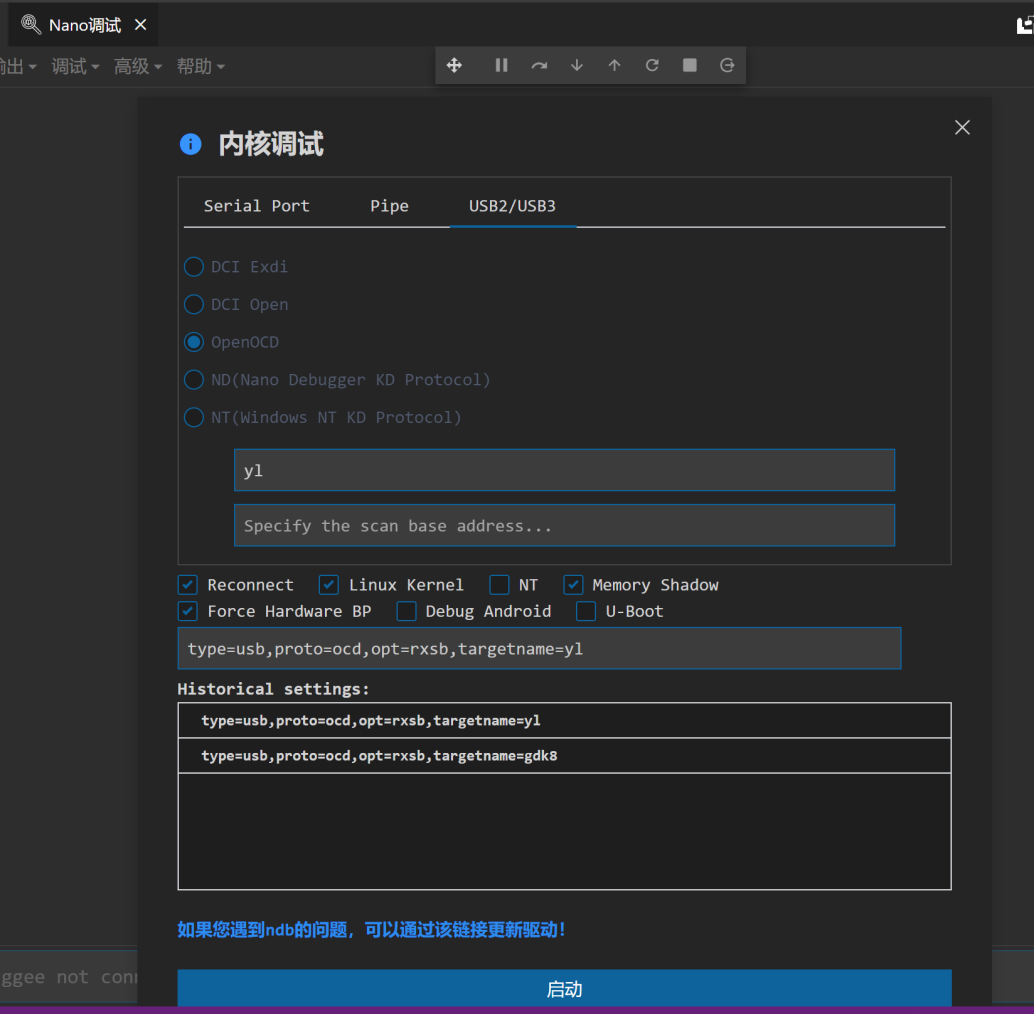Check the U-Boot checkbox
Viewport: 1034px width, 1014px height.
(x=586, y=611)
